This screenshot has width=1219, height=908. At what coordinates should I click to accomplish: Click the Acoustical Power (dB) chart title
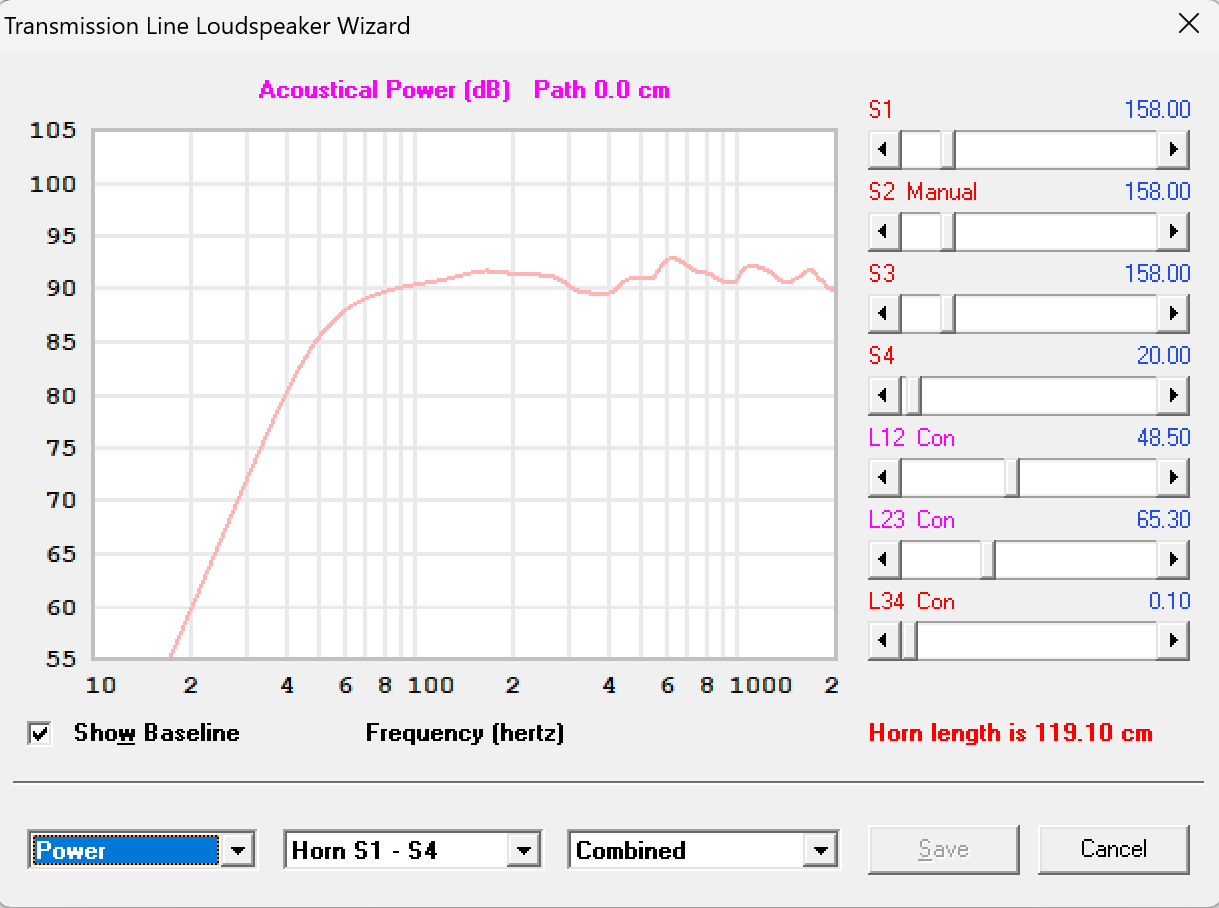tap(385, 90)
